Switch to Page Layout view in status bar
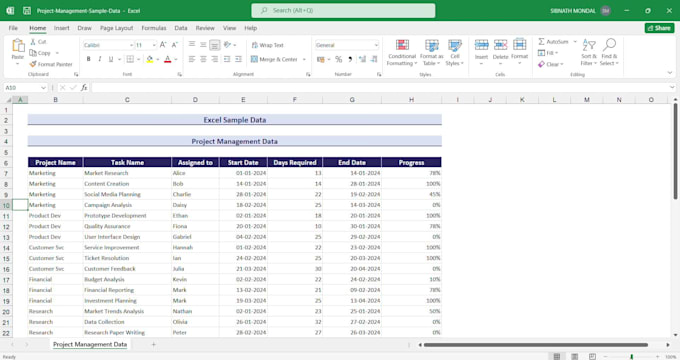 pyautogui.click(x=575, y=357)
